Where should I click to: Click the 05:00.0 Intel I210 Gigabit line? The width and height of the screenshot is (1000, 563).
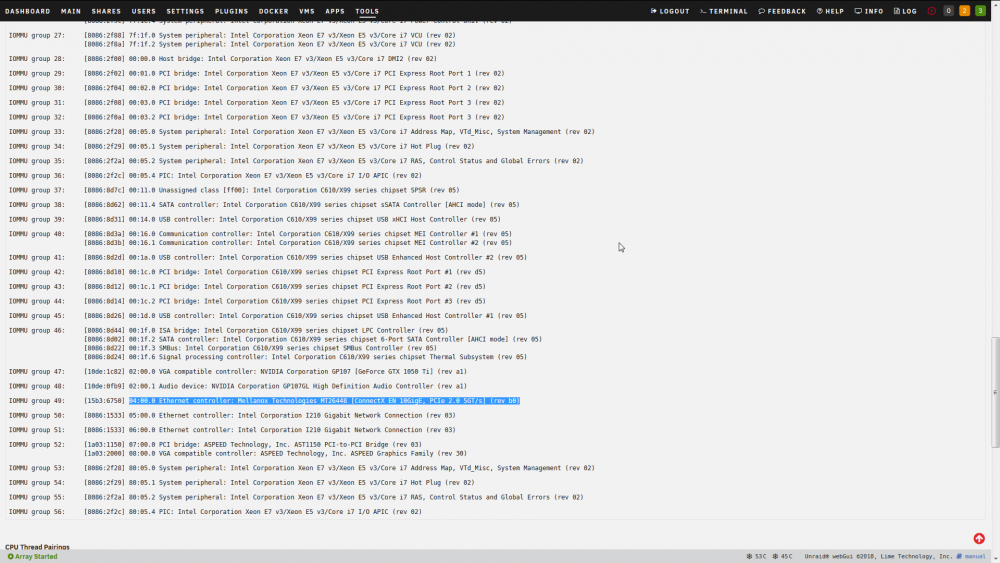pyautogui.click(x=270, y=415)
